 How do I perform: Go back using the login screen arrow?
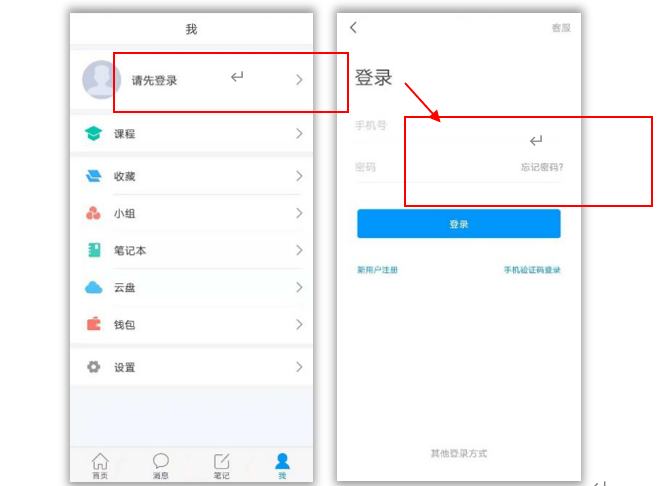(353, 28)
